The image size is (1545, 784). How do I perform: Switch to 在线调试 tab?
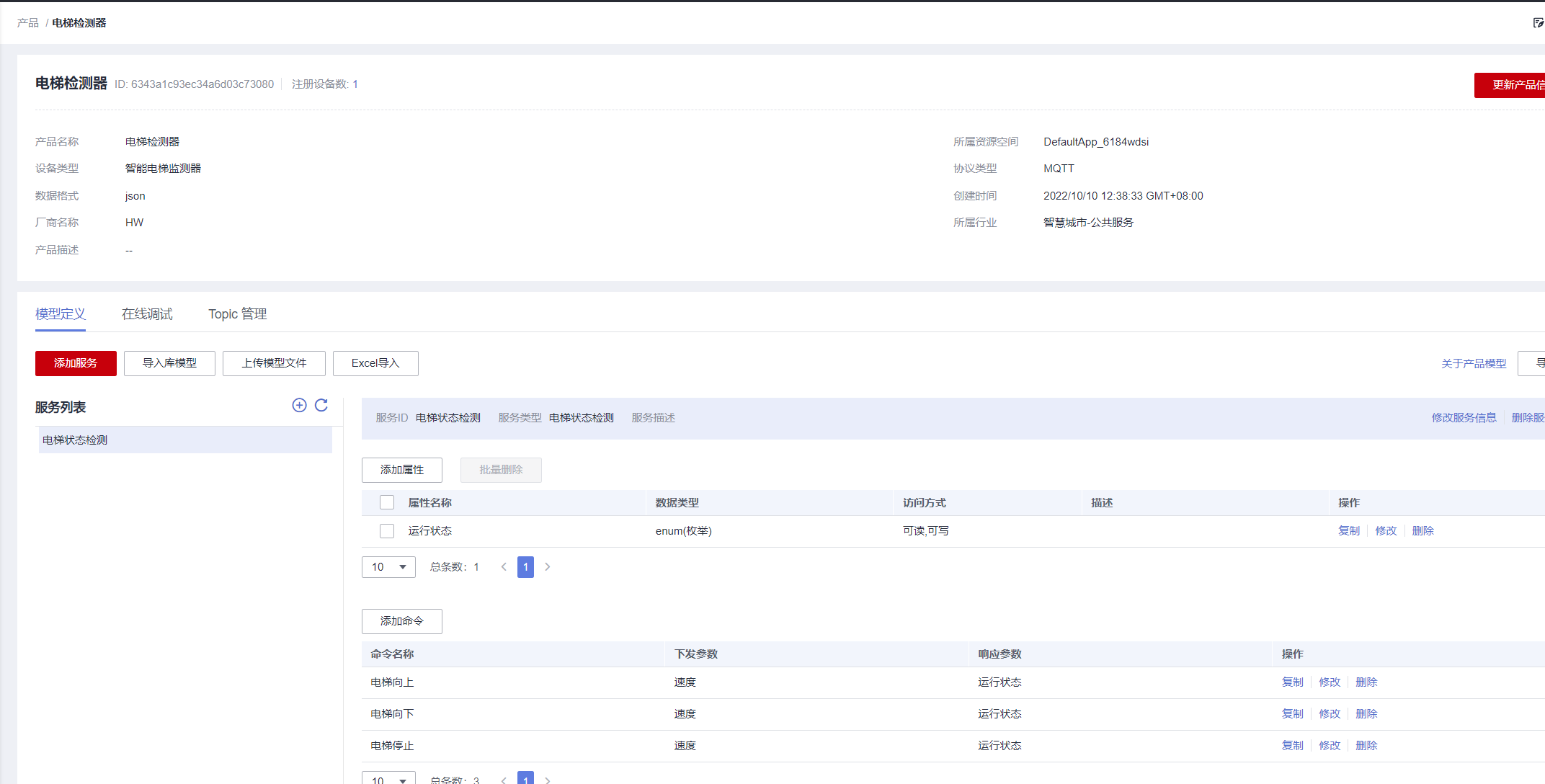[x=147, y=314]
